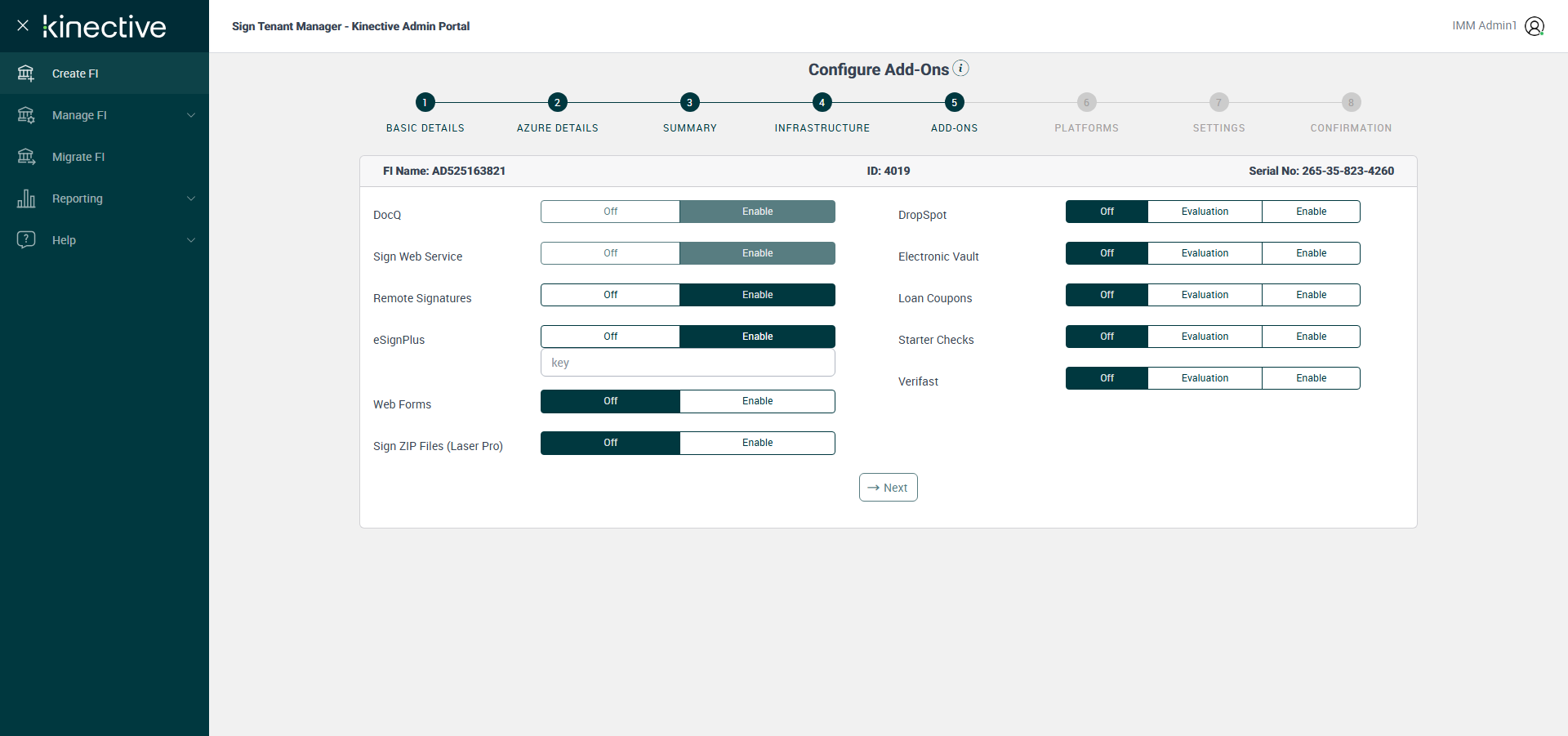This screenshot has height=736, width=1568.
Task: Set Electronic Vault to Evaluation
Action: pos(1205,253)
